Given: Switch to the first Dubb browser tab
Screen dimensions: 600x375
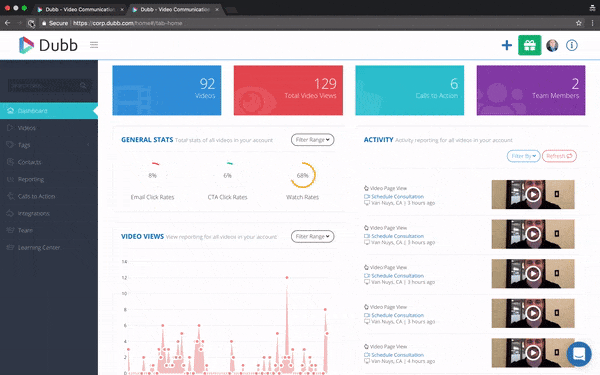Looking at the screenshot, I should pos(80,9).
